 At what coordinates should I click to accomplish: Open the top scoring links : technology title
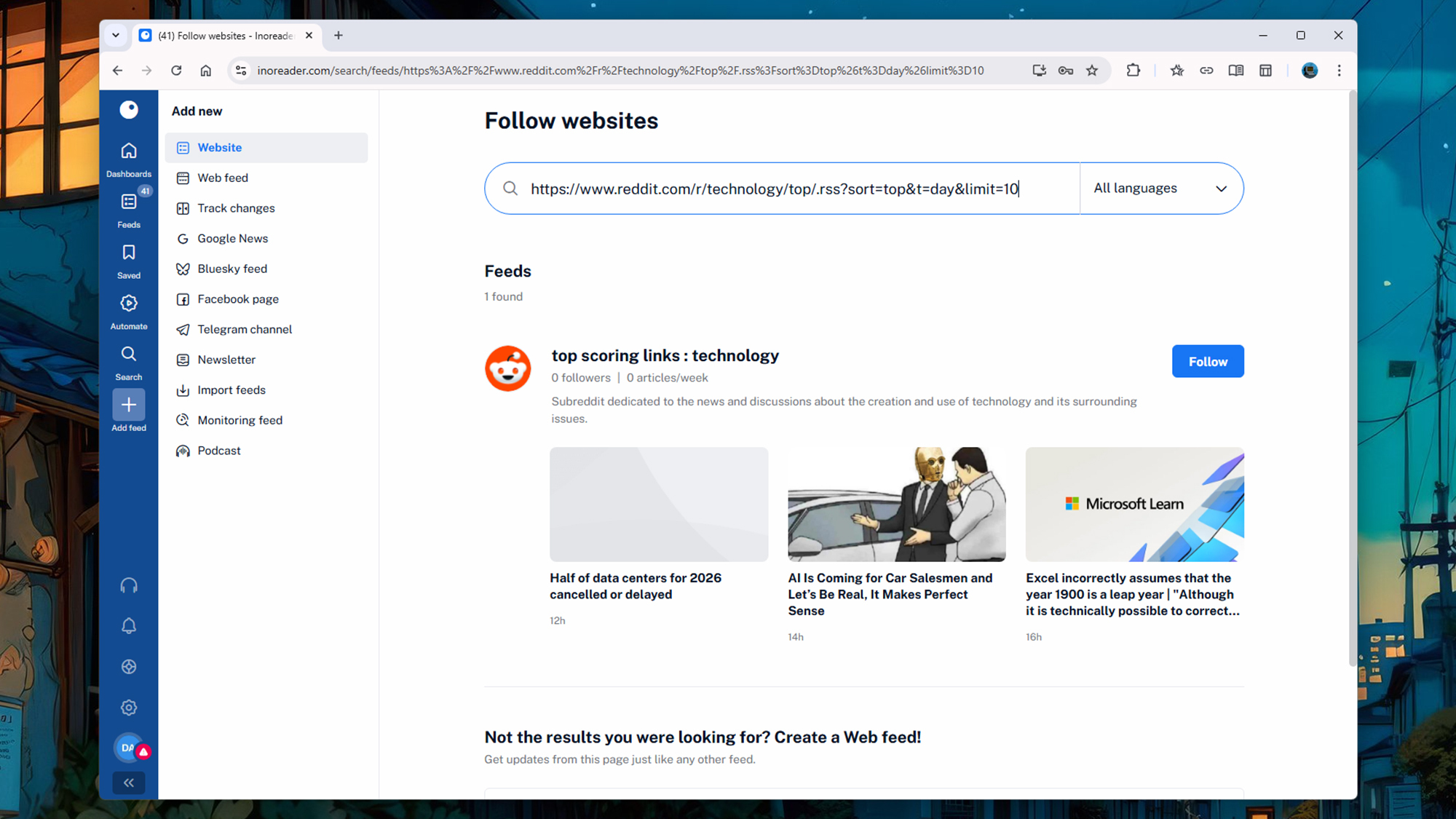pos(665,356)
